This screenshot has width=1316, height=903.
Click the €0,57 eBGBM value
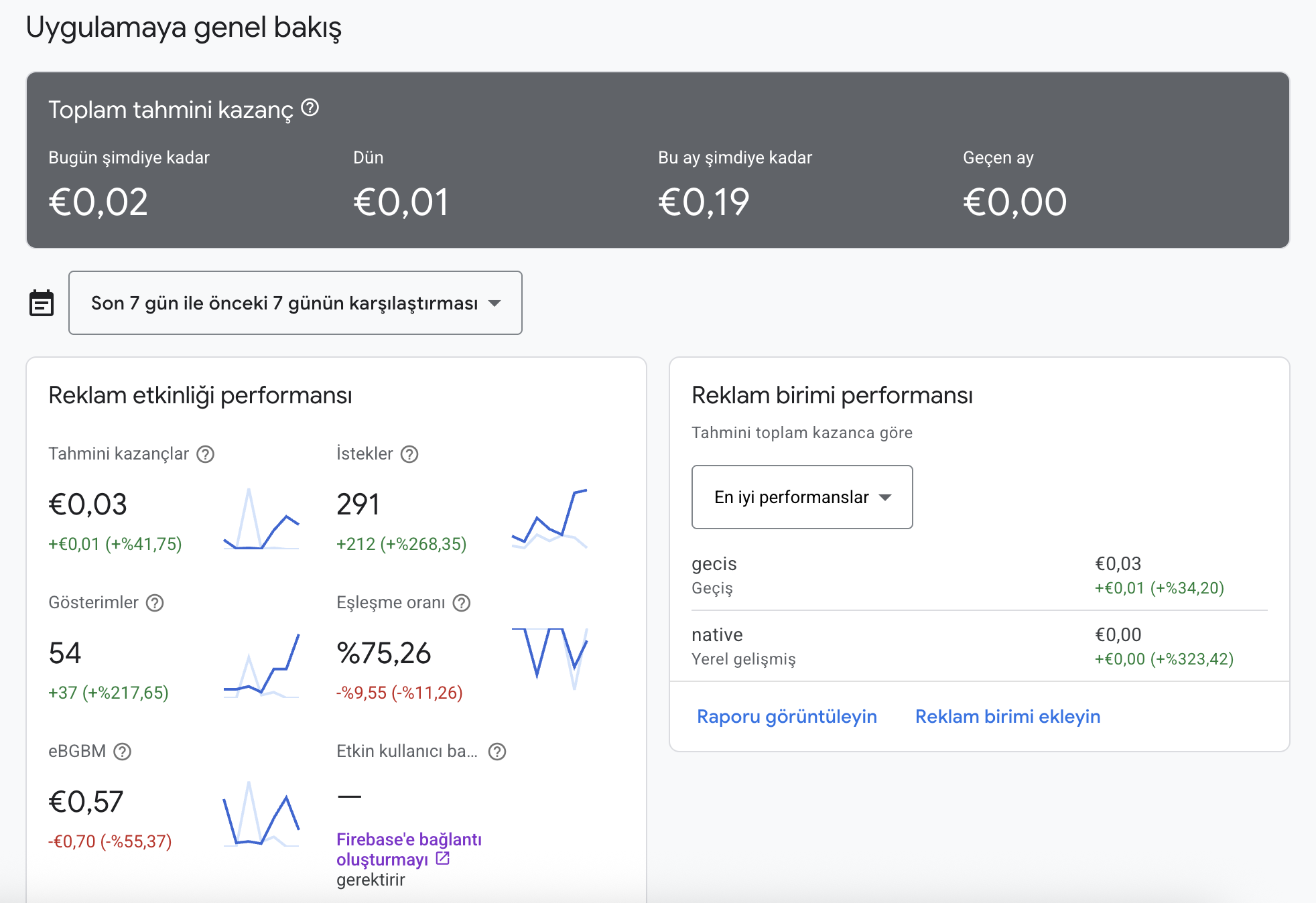[86, 802]
